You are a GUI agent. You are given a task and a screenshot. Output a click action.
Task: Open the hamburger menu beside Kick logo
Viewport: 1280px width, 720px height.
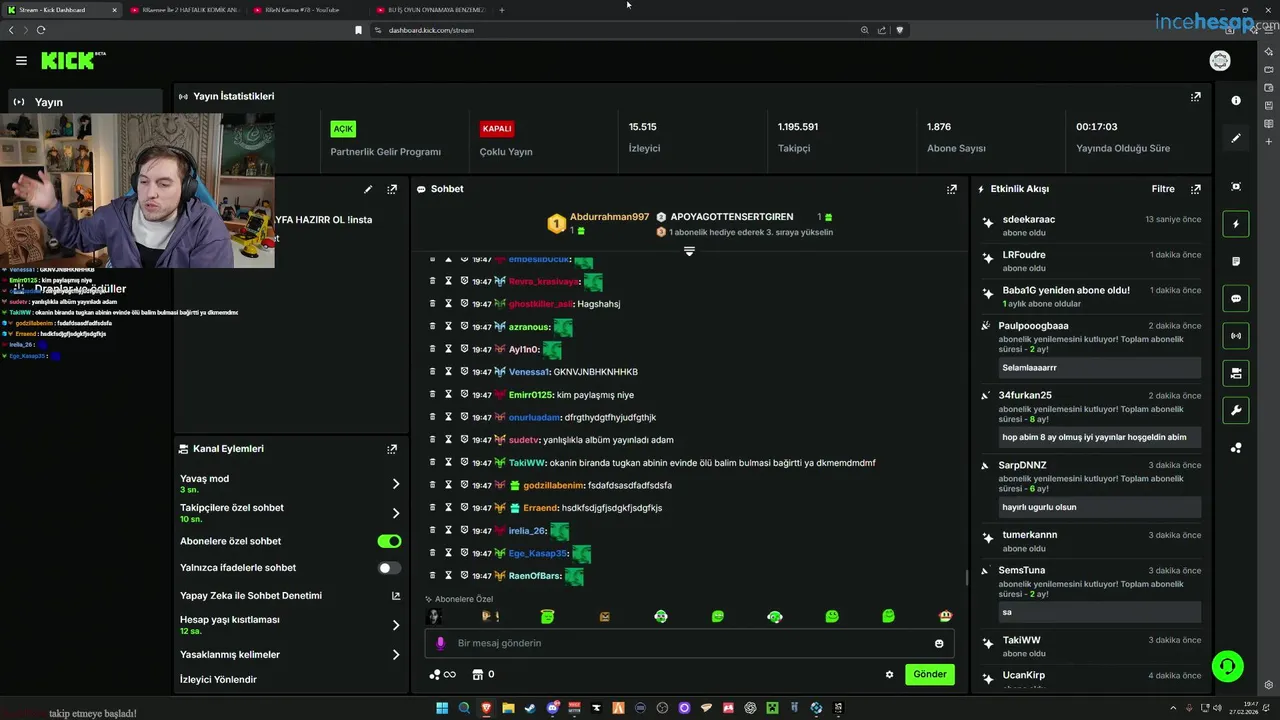click(21, 61)
